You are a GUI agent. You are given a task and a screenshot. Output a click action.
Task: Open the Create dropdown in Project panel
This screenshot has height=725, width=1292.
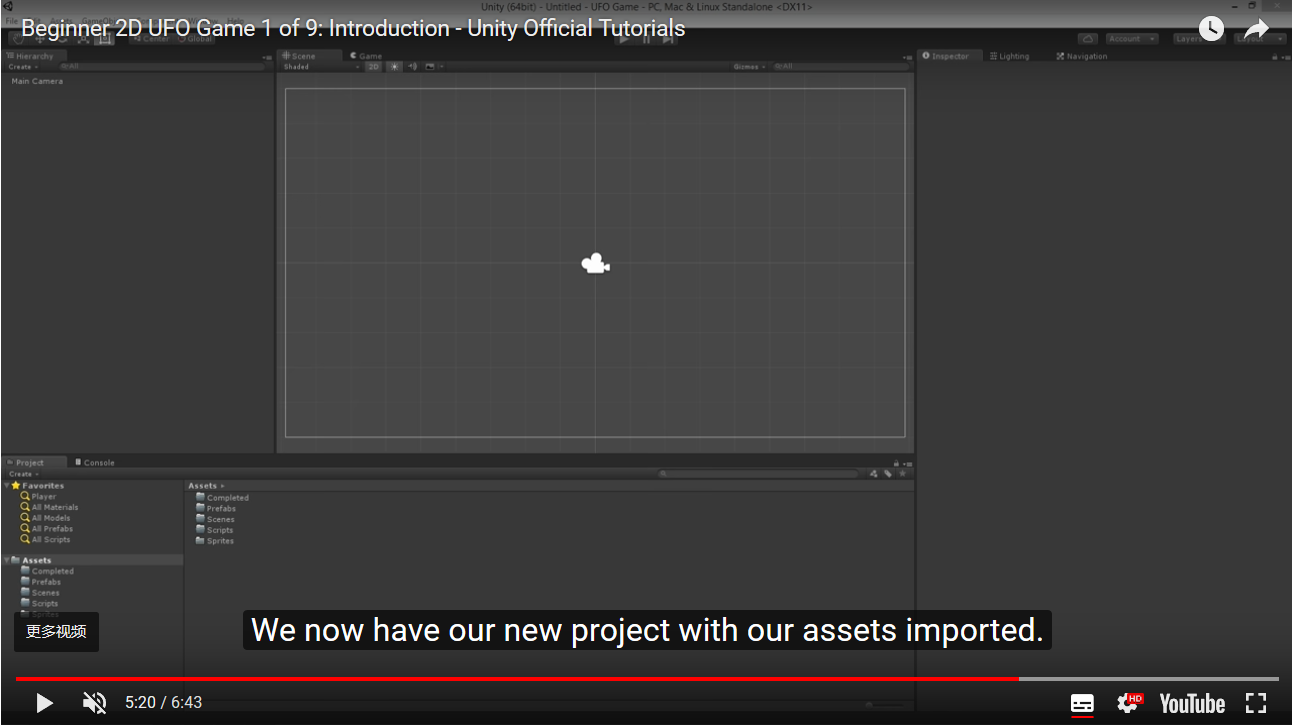pos(23,474)
